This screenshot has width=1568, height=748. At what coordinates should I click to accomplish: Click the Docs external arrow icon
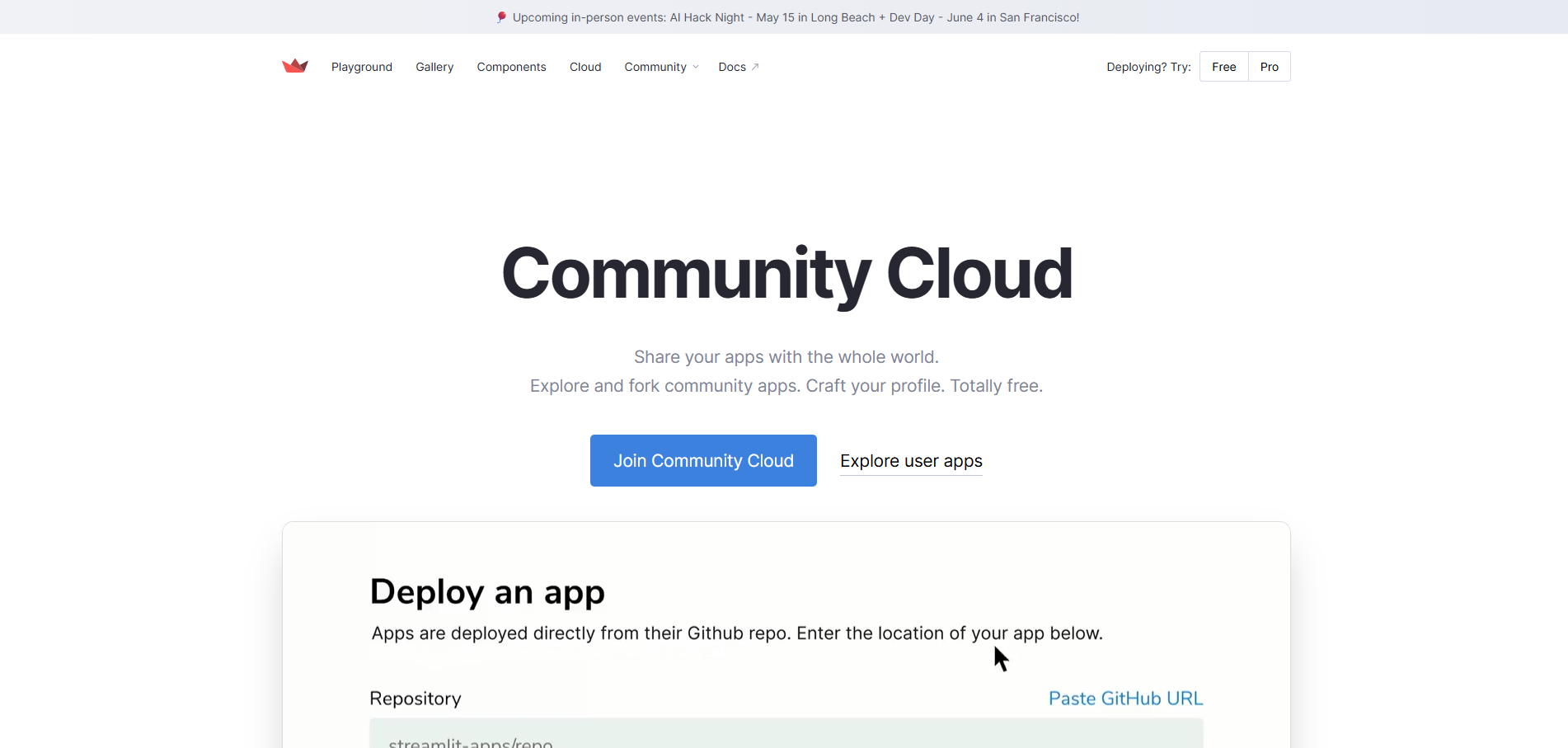coord(755,67)
